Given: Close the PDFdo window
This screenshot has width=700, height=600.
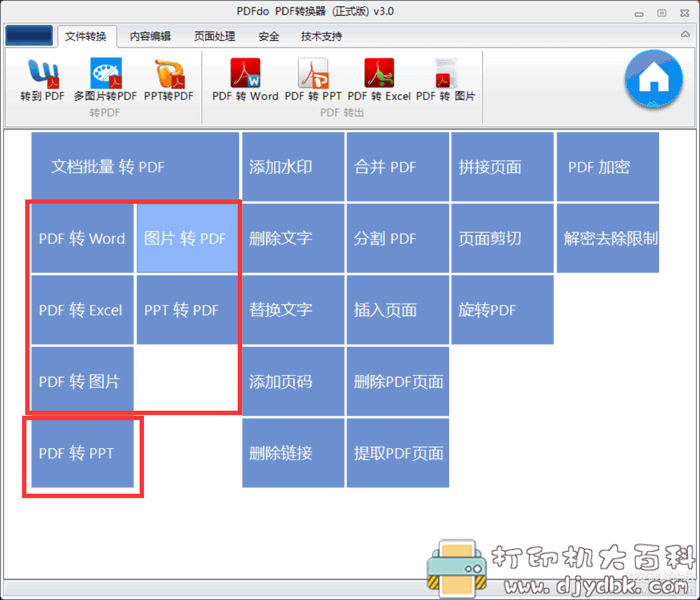Looking at the screenshot, I should 684,13.
